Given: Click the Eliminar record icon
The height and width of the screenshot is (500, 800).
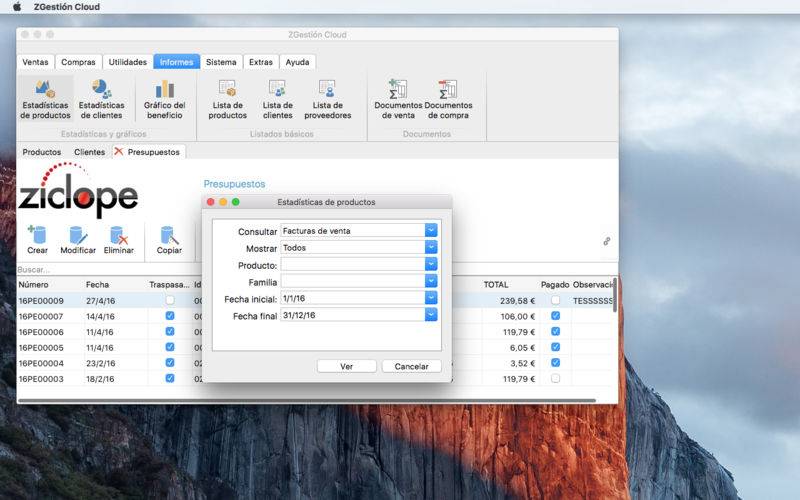Looking at the screenshot, I should (x=118, y=240).
